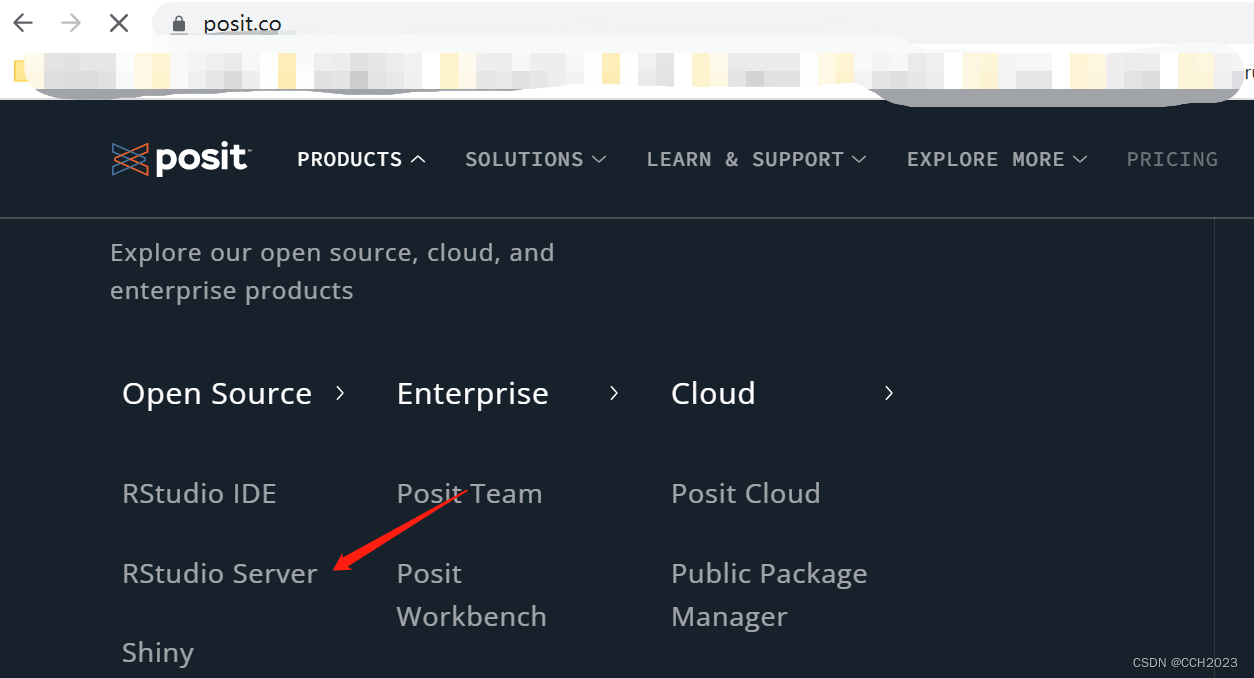
Task: Click the chevron next to PRODUCTS
Action: [x=418, y=159]
